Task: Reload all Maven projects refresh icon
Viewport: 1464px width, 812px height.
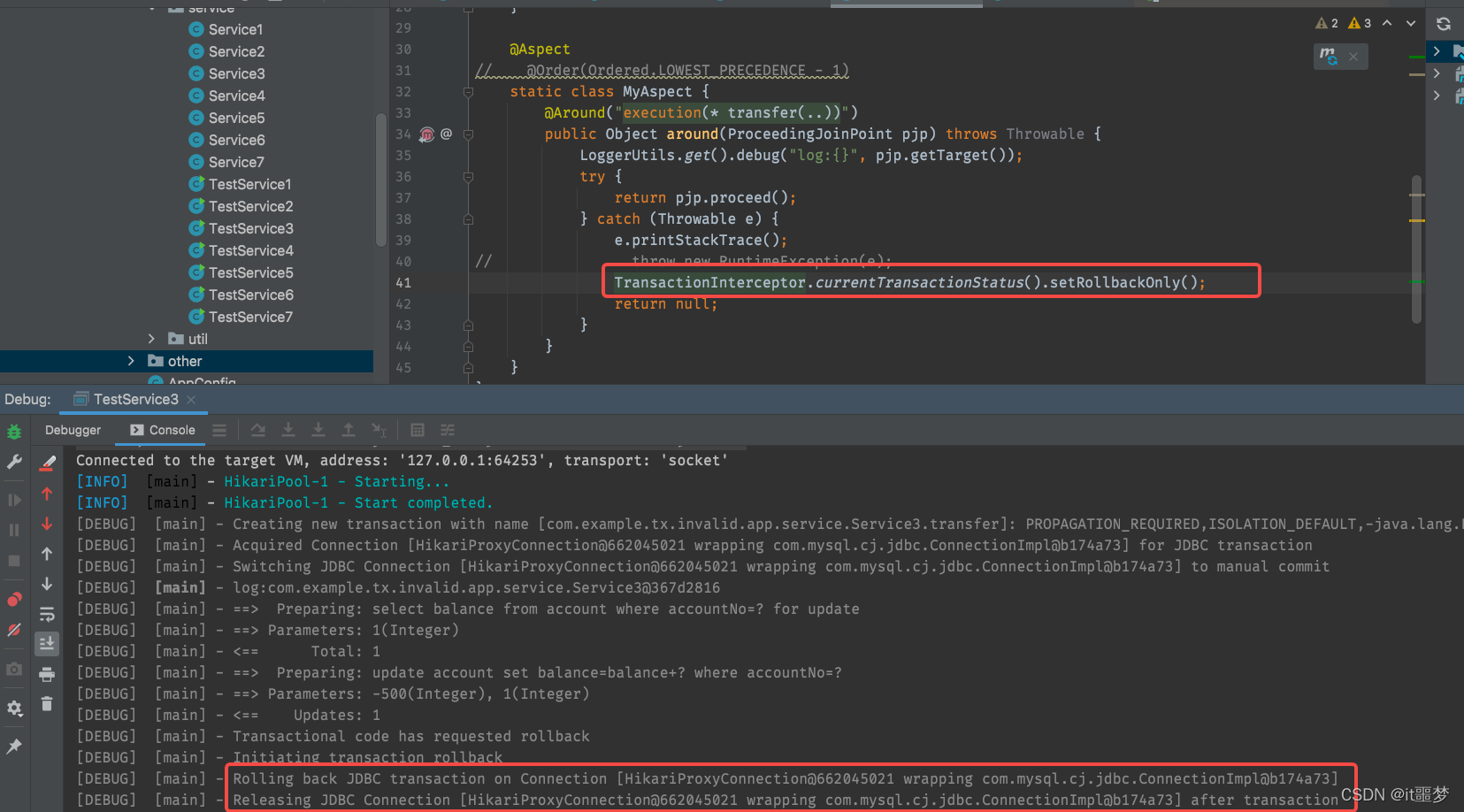Action: tap(1444, 24)
